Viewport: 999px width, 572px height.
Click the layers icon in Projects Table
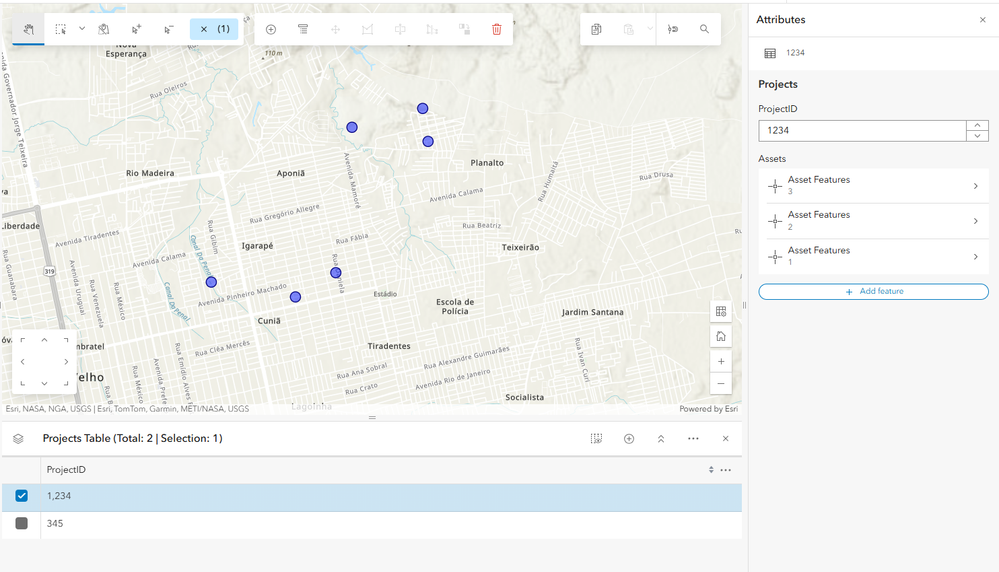click(x=18, y=438)
